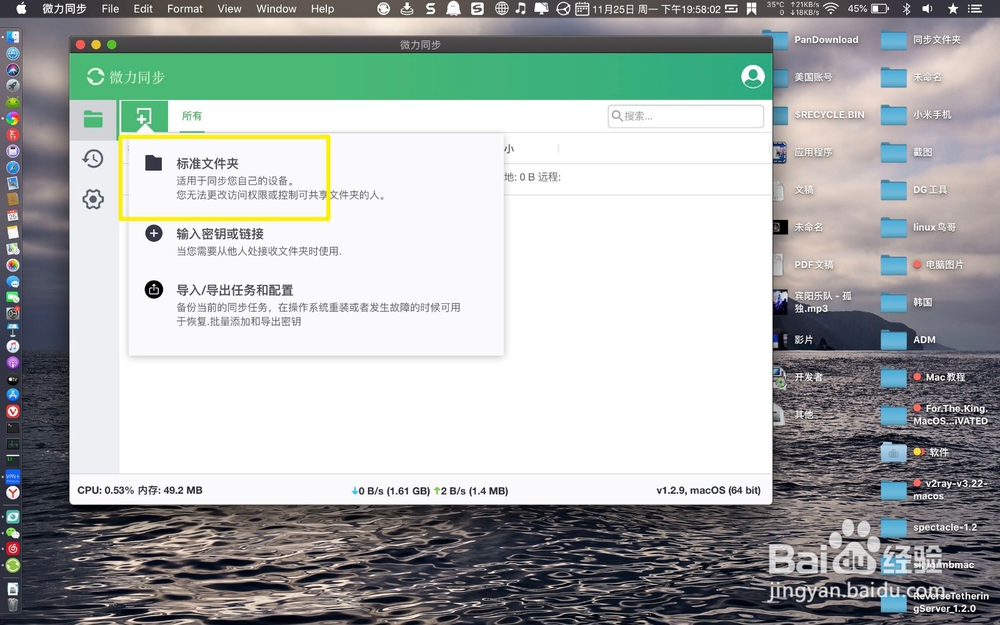
Task: Click the star icon in menu bar
Action: coord(953,8)
